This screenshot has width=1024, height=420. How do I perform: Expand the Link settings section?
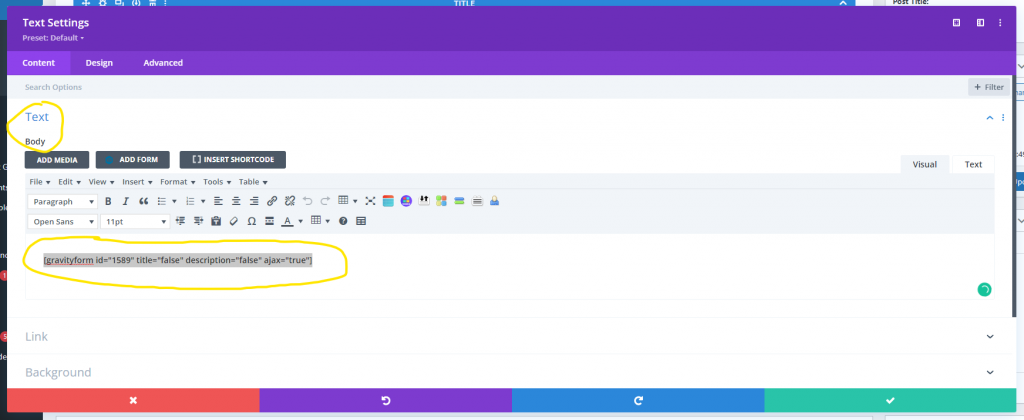pos(511,336)
